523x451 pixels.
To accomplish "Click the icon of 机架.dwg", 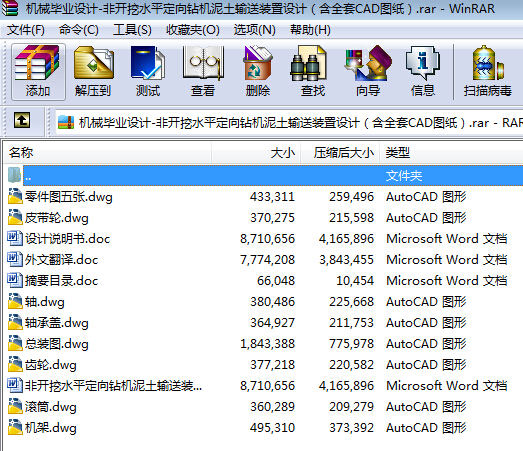I will point(15,427).
